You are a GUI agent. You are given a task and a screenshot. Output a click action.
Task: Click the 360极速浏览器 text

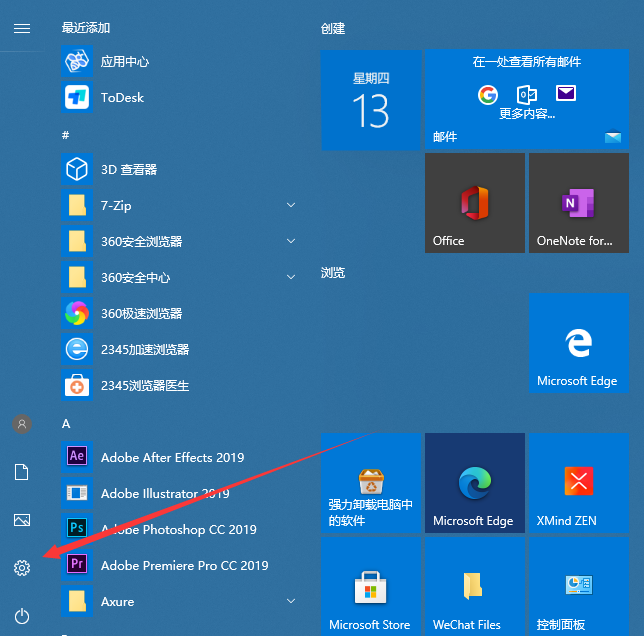142,314
